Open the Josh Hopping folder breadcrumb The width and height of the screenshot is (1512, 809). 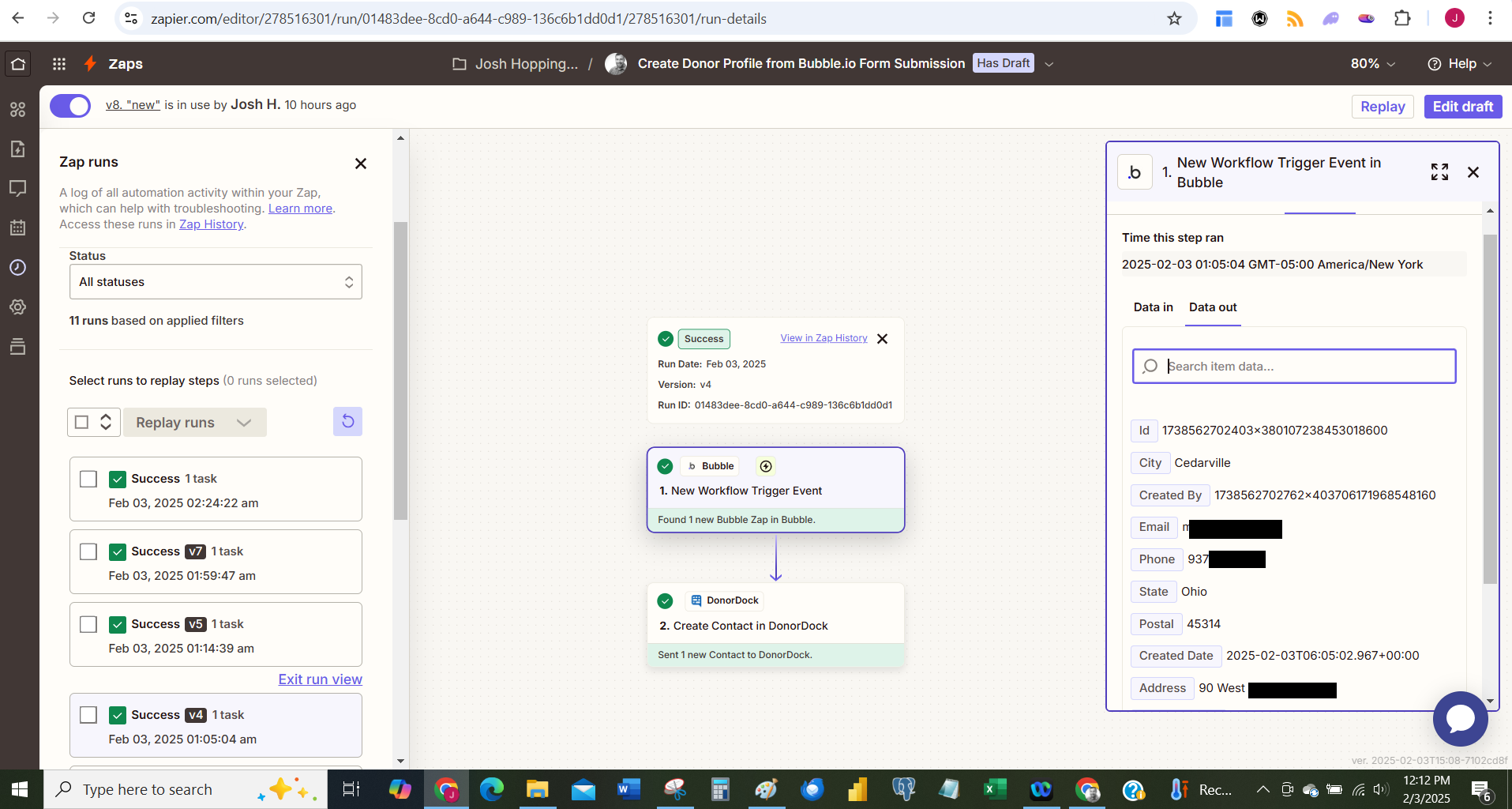point(516,64)
